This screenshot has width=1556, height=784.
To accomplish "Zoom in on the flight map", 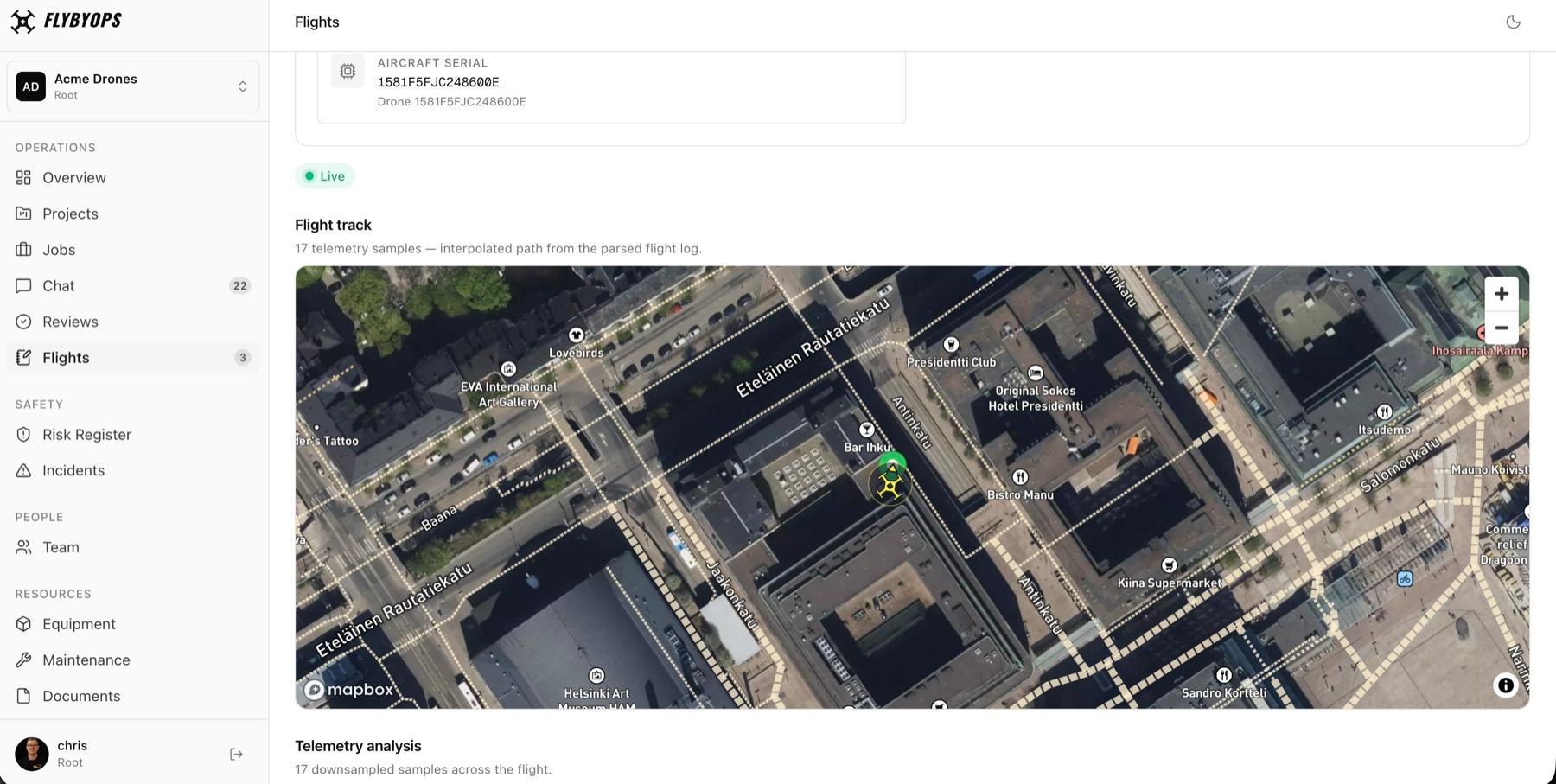I will tap(1502, 294).
